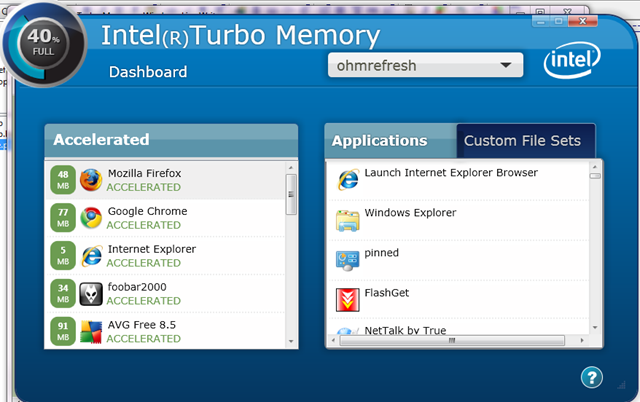Click the Launch Internet Explorer Browser icon
Viewport: 640px width, 402px height.
point(348,179)
